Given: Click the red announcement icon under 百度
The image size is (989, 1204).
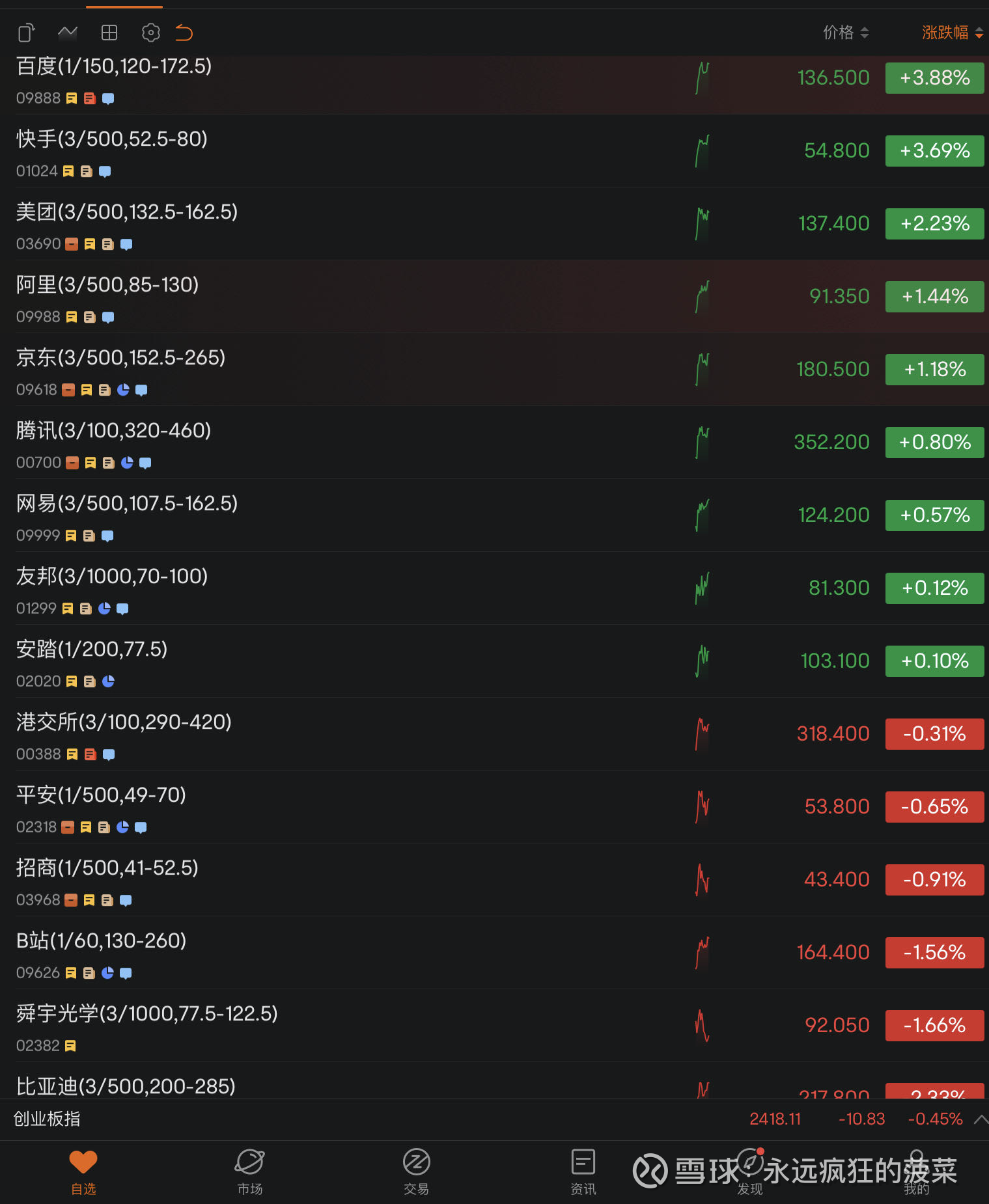Looking at the screenshot, I should (89, 98).
